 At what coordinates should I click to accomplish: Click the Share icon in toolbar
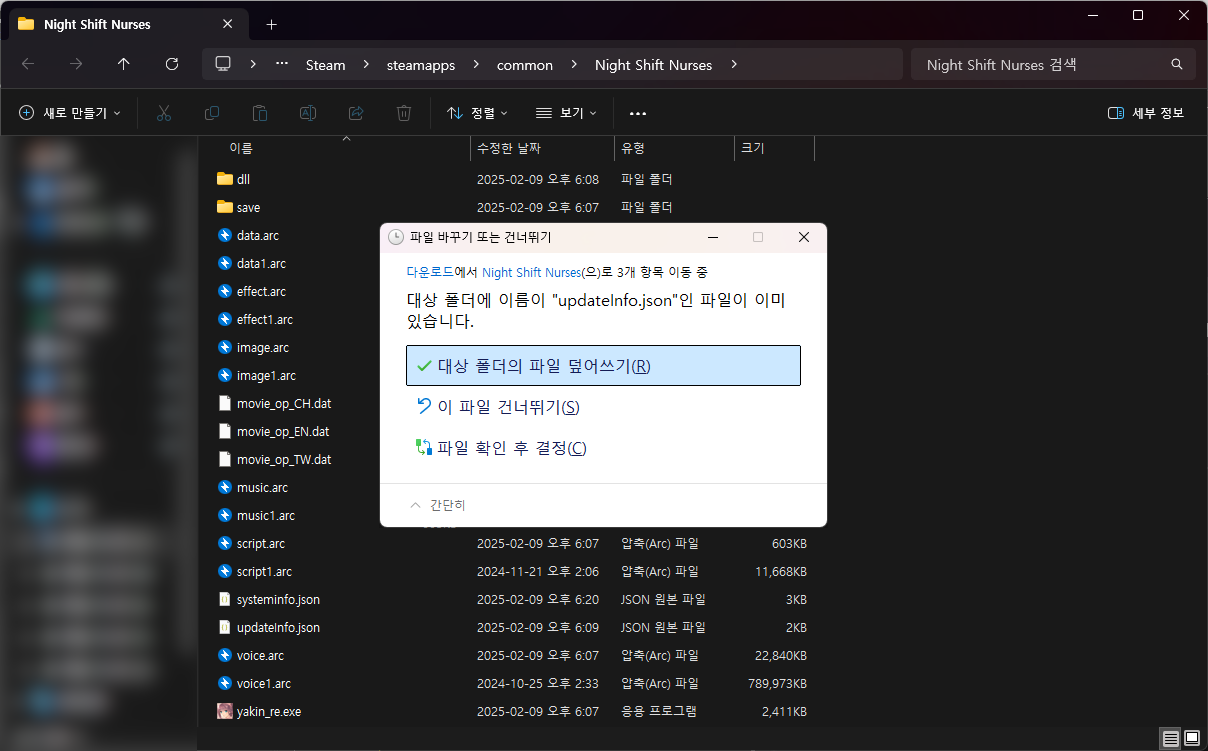(x=356, y=113)
